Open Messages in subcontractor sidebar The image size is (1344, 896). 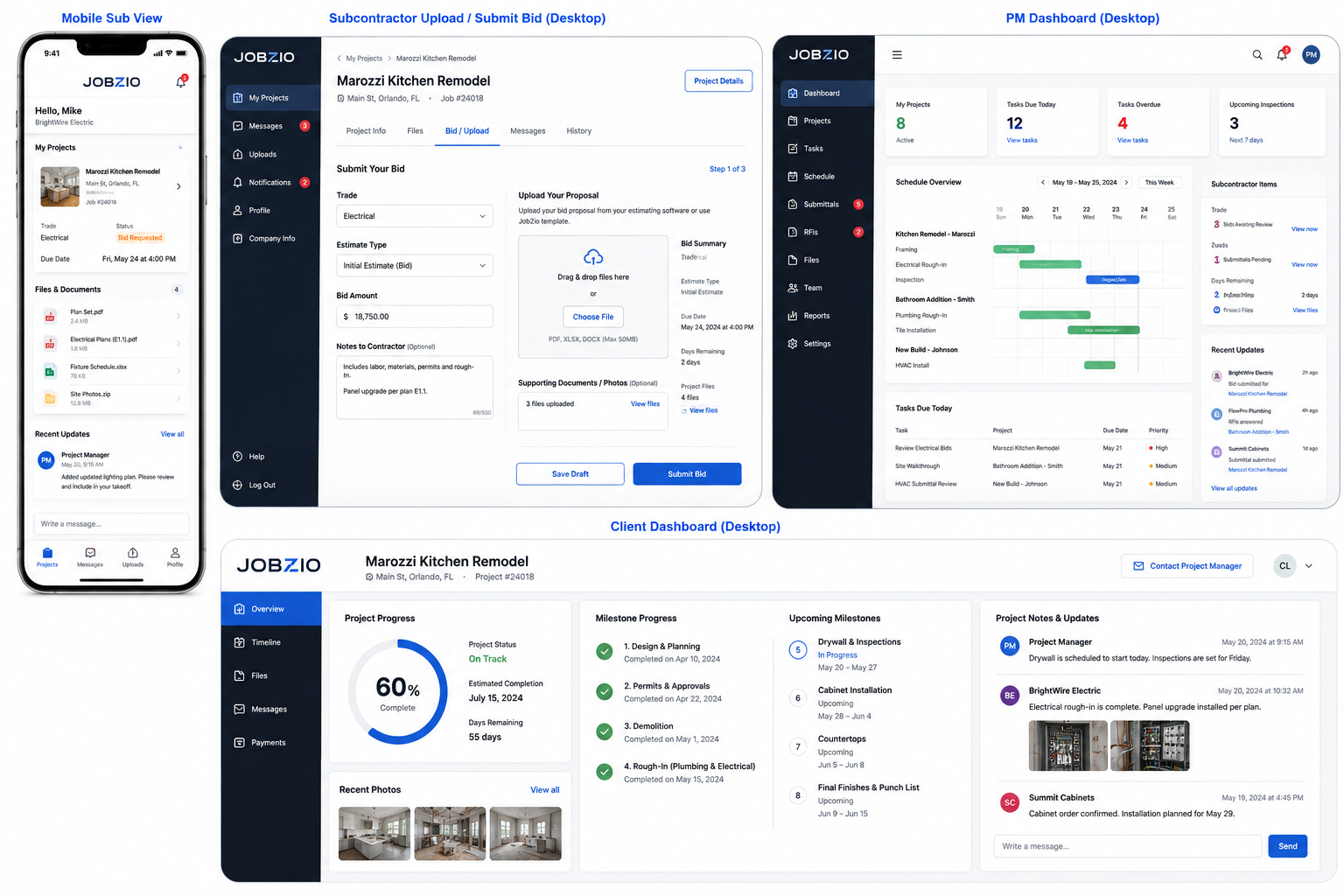coord(271,126)
